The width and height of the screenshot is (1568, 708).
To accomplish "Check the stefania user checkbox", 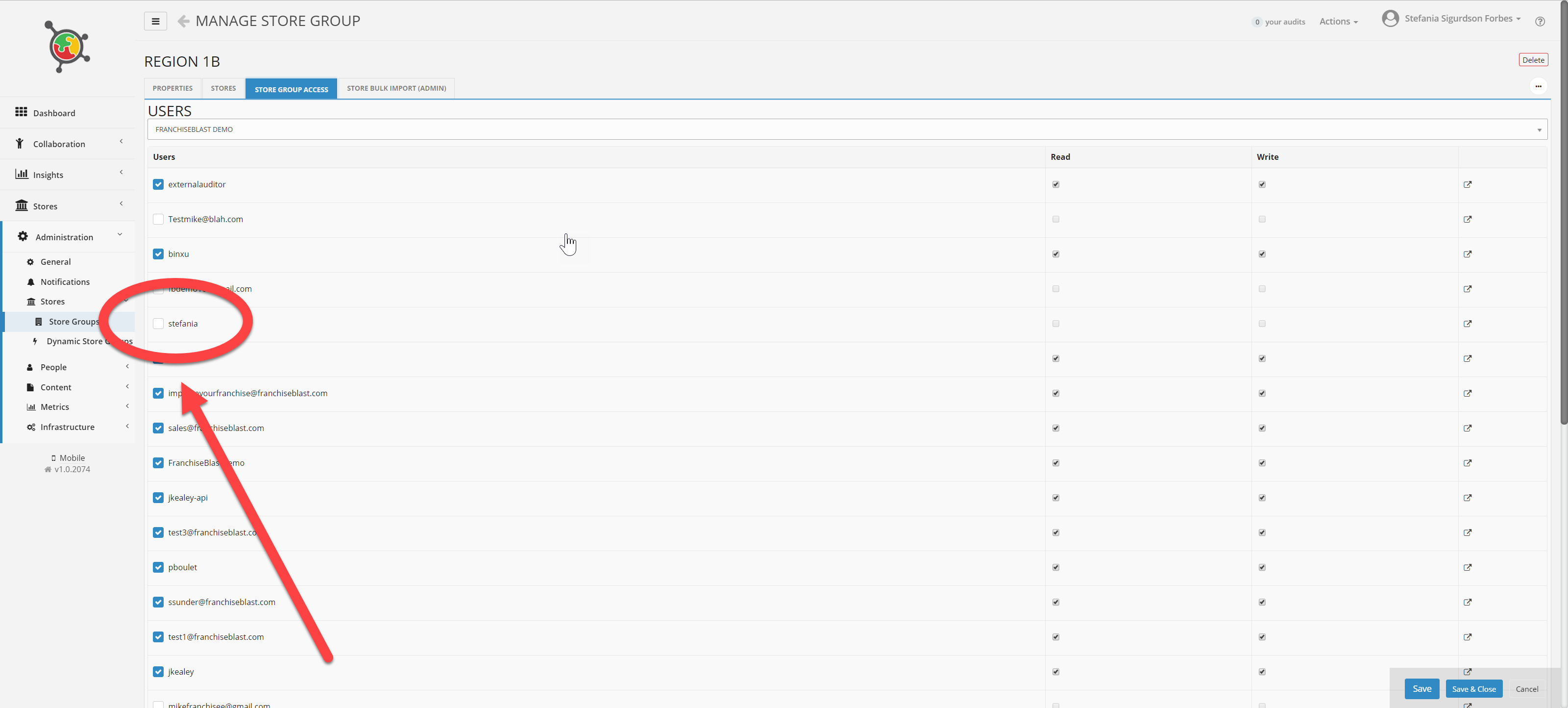I will 158,324.
